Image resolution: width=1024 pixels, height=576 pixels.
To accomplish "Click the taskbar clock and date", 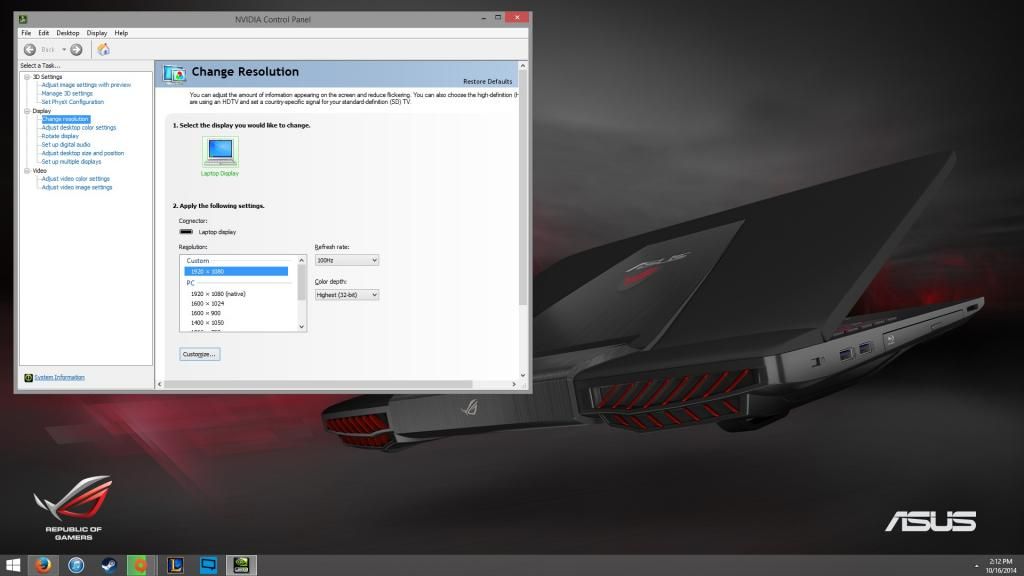I will coord(1000,566).
